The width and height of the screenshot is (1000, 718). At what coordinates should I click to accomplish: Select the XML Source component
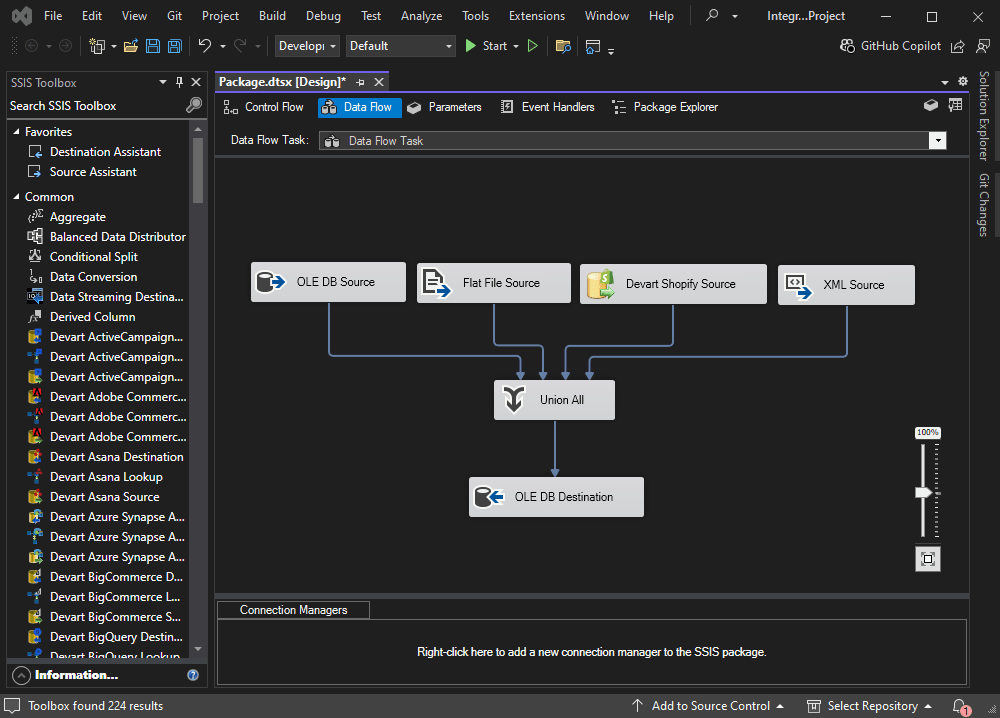point(846,284)
